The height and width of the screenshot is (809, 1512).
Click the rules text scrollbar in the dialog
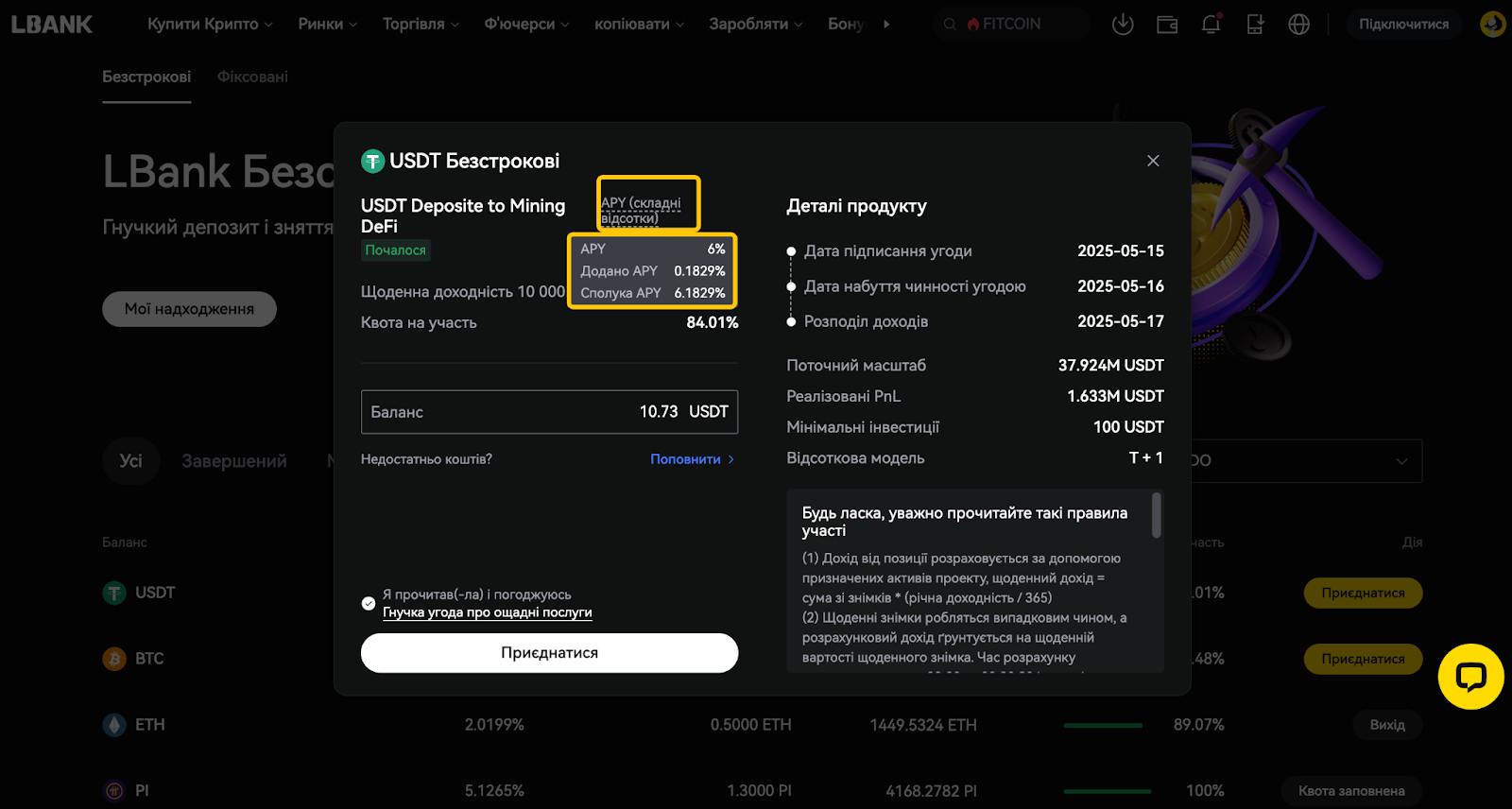1157,515
